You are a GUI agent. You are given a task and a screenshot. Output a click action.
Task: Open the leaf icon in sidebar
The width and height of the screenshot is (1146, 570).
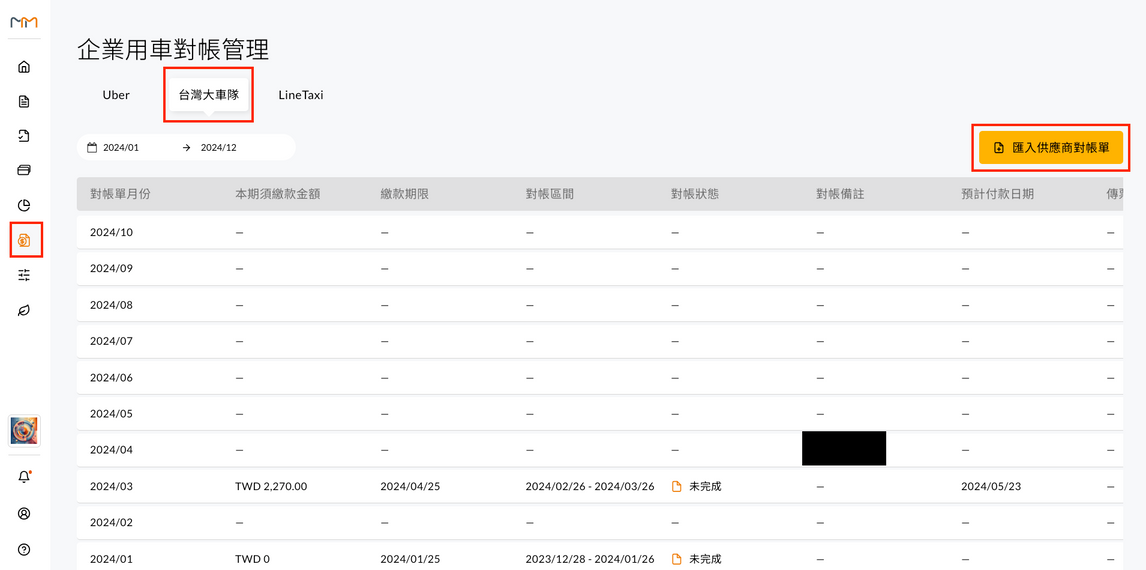coord(24,311)
